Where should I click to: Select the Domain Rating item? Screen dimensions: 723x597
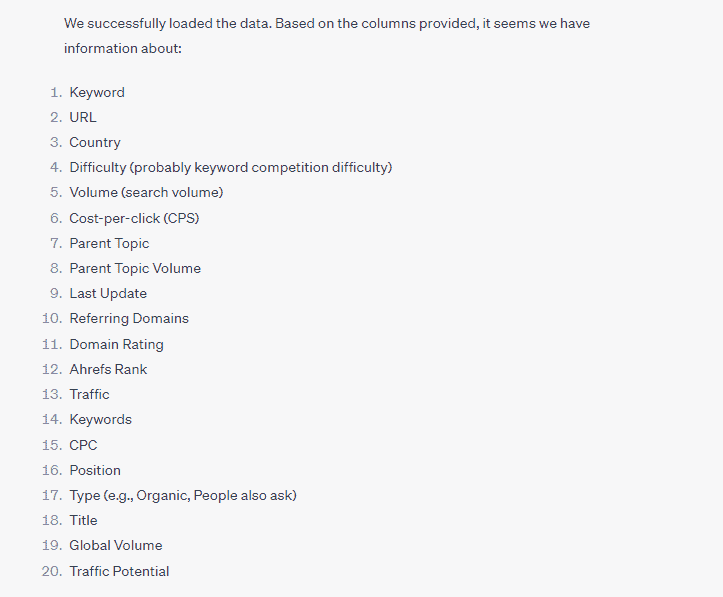(117, 344)
